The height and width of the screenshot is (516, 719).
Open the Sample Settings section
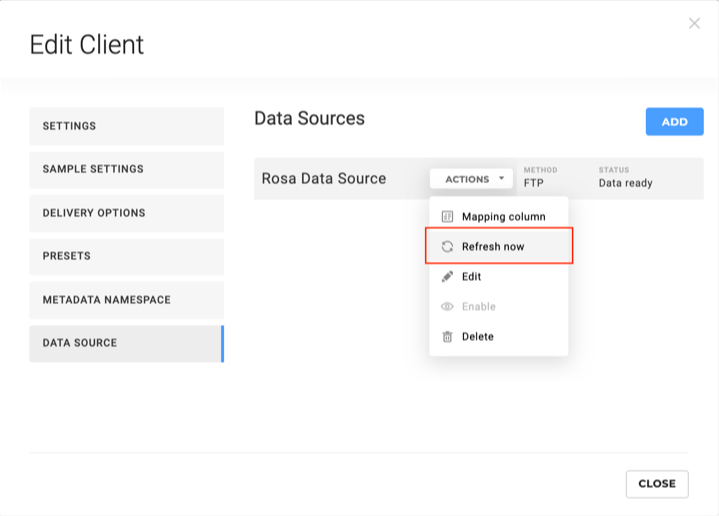(126, 169)
